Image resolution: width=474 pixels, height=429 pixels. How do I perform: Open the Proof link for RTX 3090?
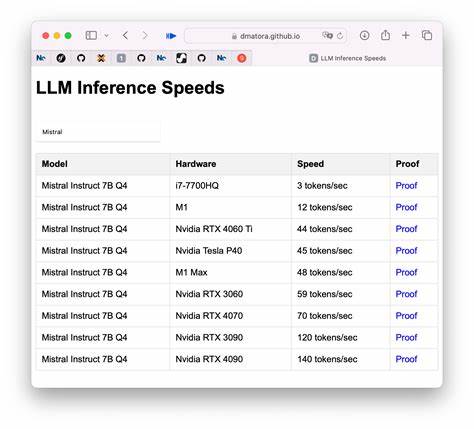point(406,337)
